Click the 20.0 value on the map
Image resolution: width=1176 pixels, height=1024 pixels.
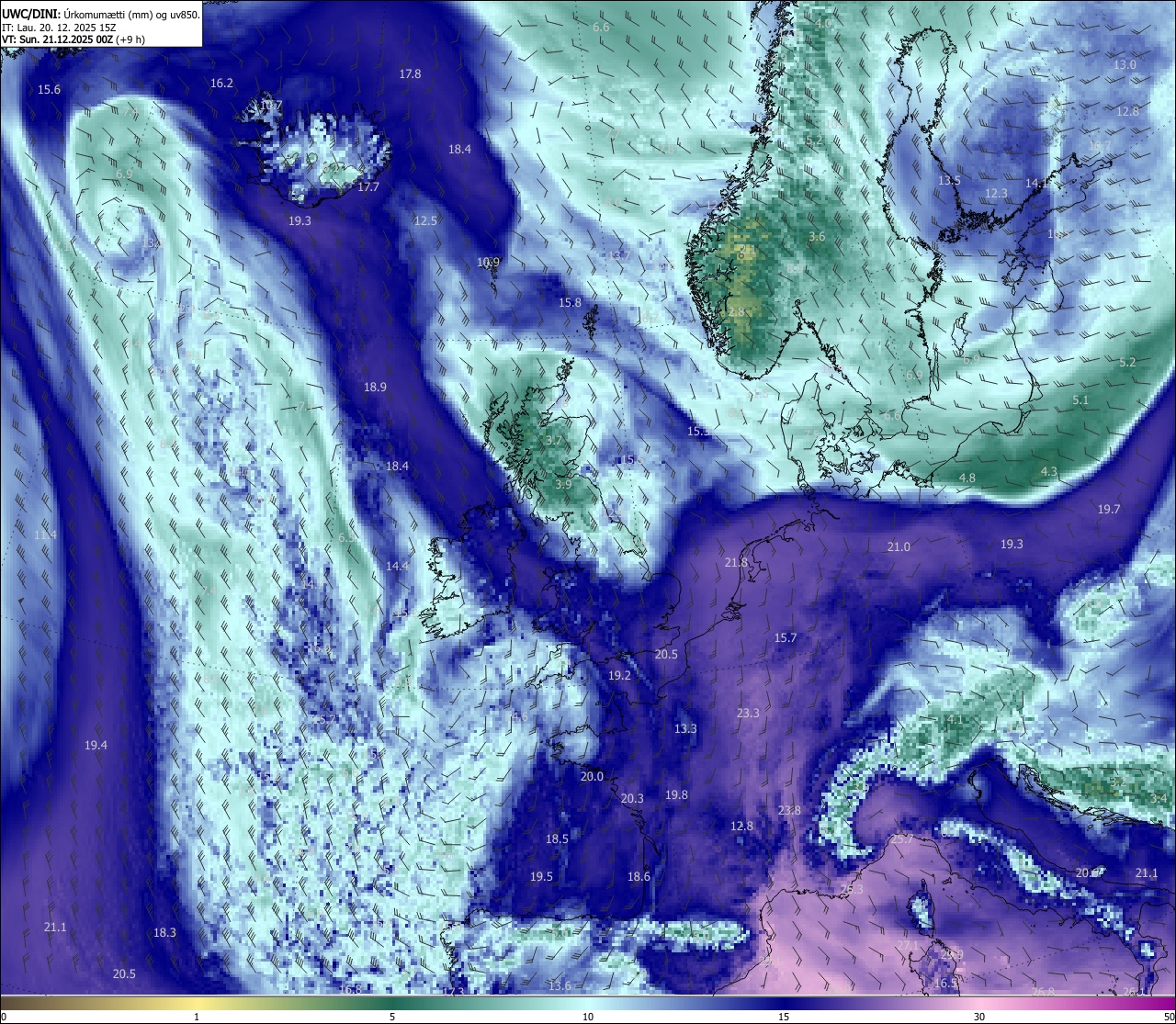[592, 777]
